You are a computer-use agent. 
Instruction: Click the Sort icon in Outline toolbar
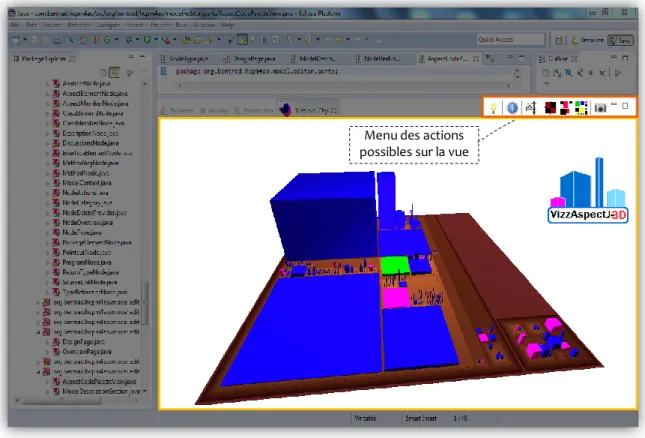coord(557,73)
